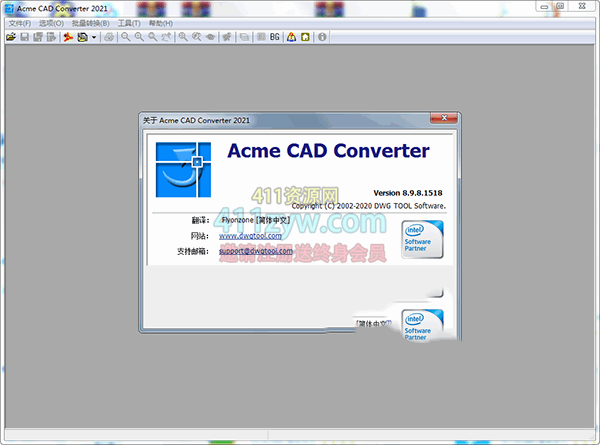Open the 选项(O) menu
600x445 pixels.
click(51, 23)
